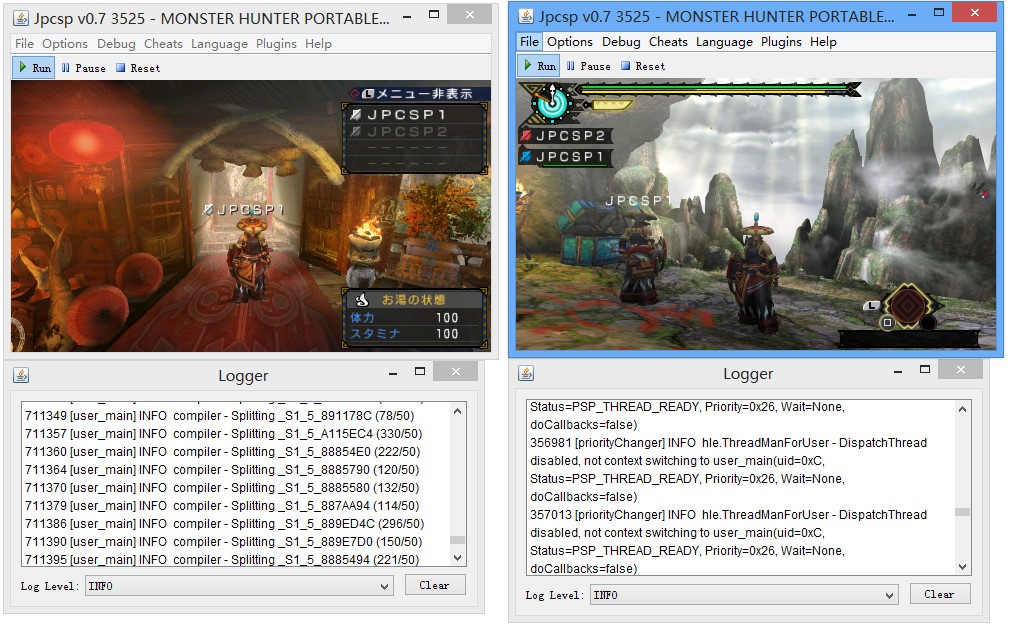
Task: Reset emulation in right Jpcsp window
Action: pos(643,66)
